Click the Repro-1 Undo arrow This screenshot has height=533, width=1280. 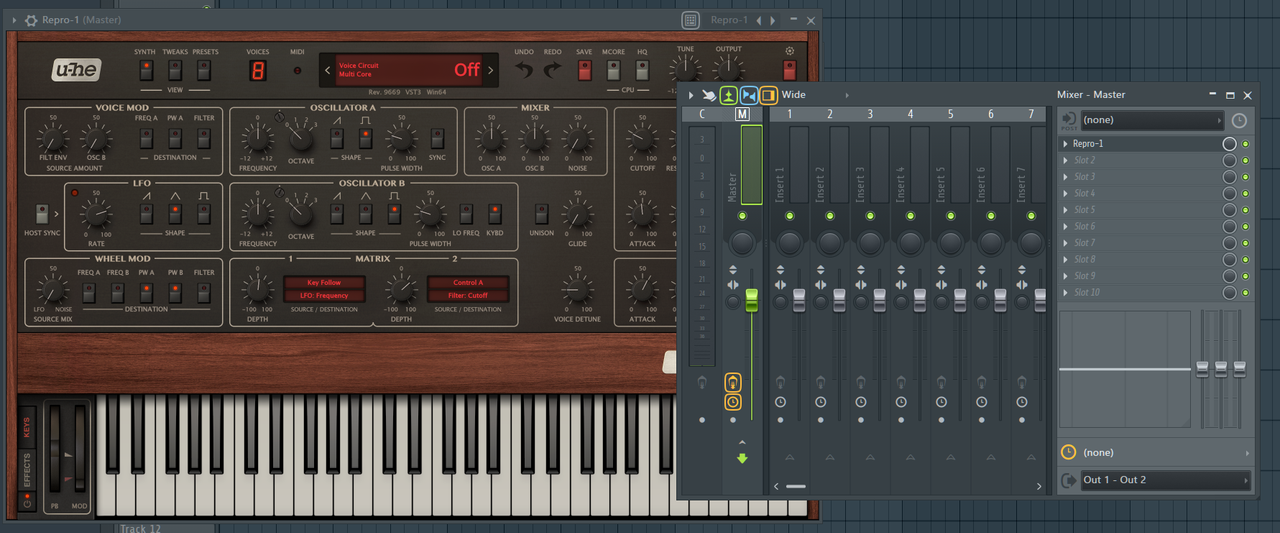(x=524, y=70)
